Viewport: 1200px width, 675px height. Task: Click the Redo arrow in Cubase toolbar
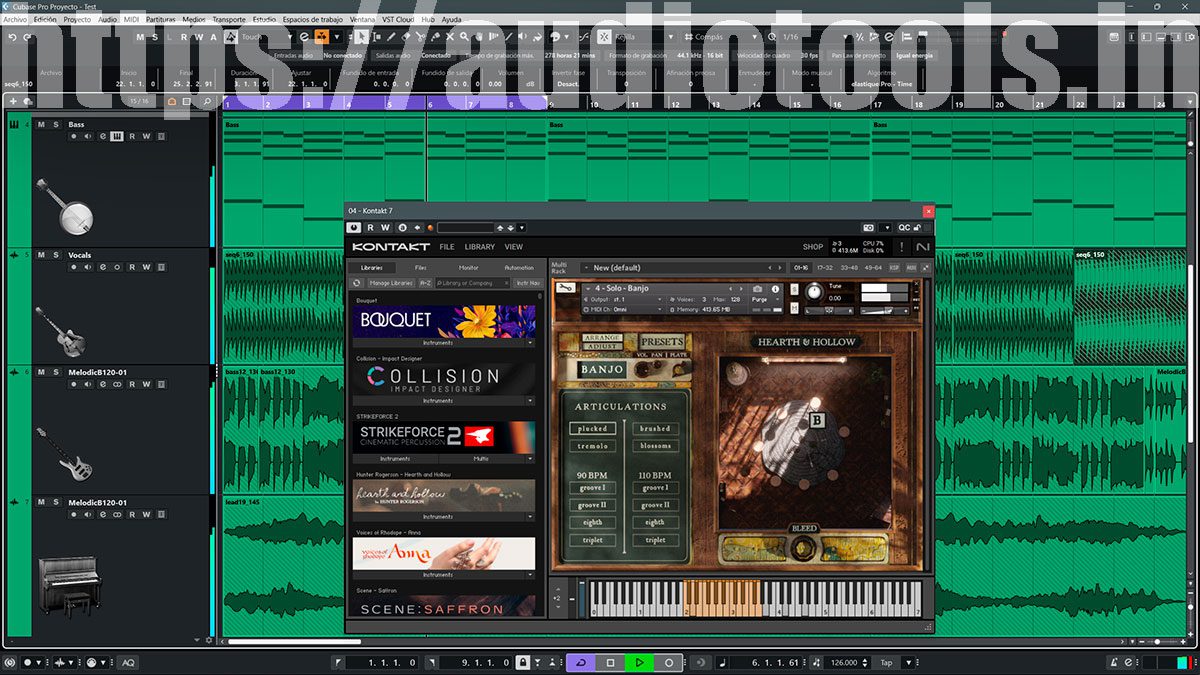click(27, 37)
